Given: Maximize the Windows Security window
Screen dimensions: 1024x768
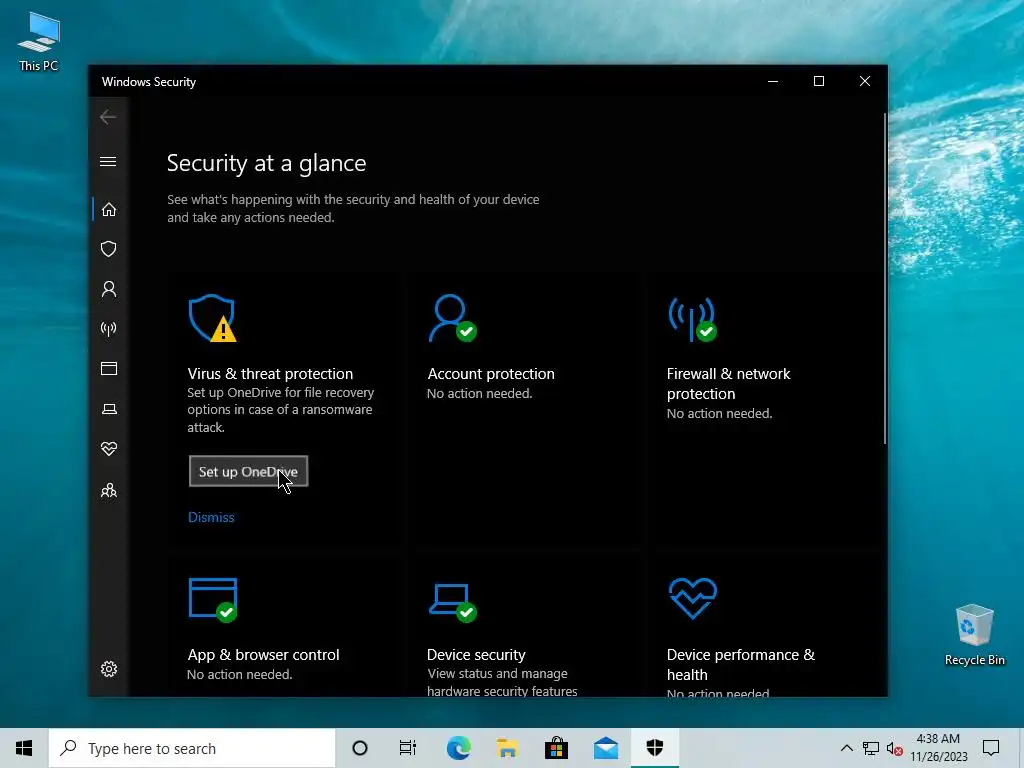Looking at the screenshot, I should pyautogui.click(x=818, y=81).
